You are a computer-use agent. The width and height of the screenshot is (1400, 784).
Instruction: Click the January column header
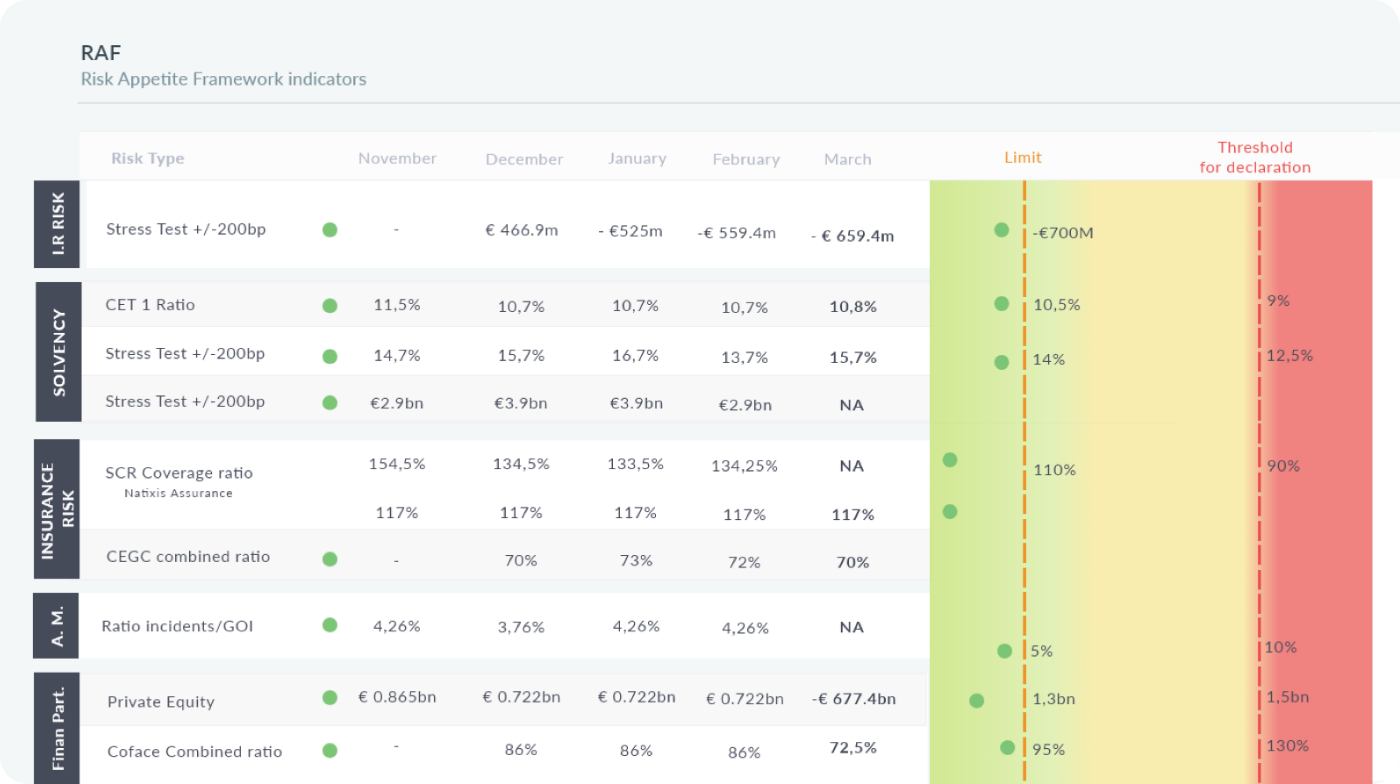click(637, 158)
